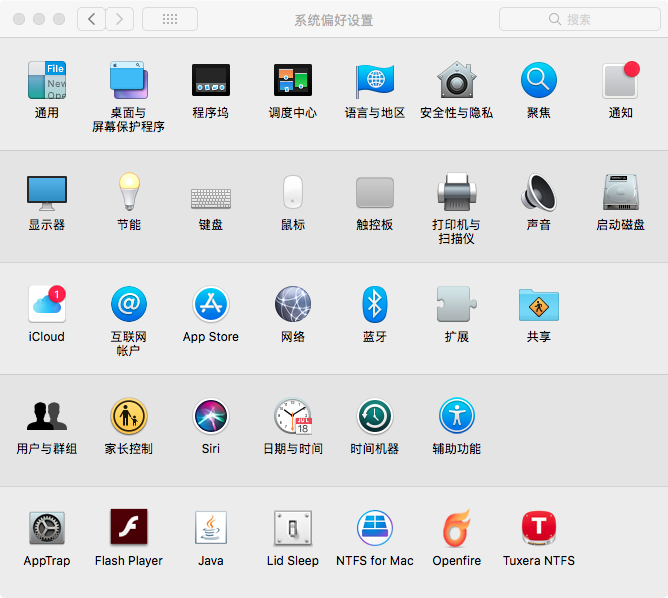Go back using the left arrow button
This screenshot has height=598, width=668.
91,19
